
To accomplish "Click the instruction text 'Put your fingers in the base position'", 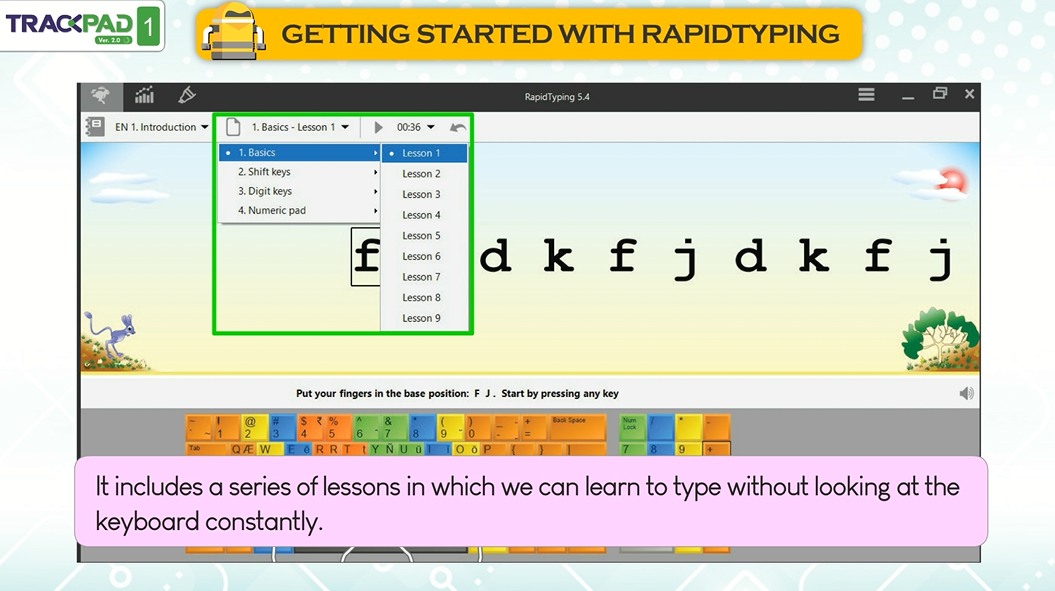I will tap(382, 394).
